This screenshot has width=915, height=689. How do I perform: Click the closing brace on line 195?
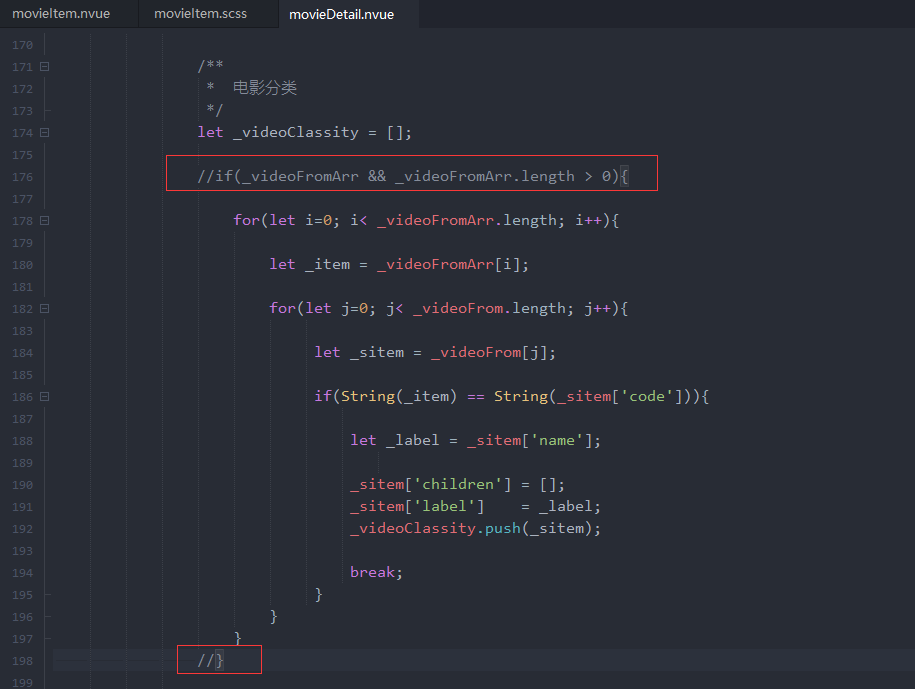pyautogui.click(x=319, y=594)
